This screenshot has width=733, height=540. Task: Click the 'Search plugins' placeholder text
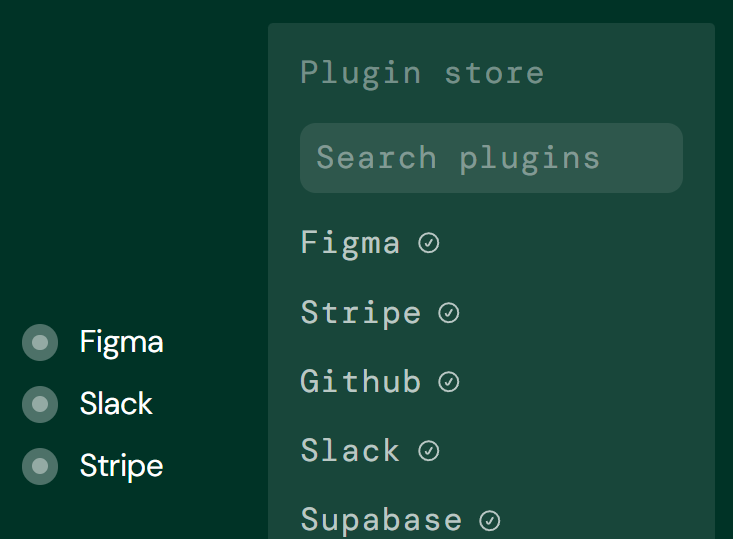coord(458,158)
